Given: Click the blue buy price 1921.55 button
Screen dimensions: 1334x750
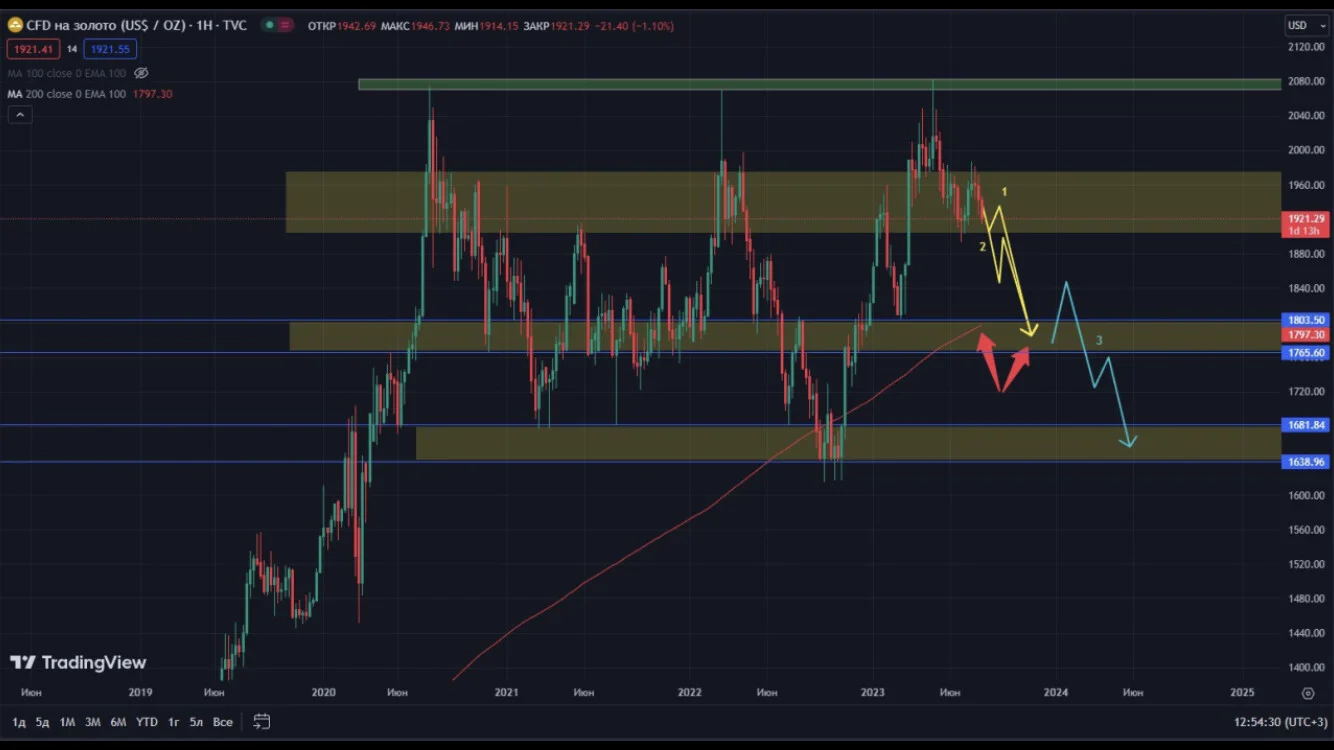Looking at the screenshot, I should [x=110, y=48].
